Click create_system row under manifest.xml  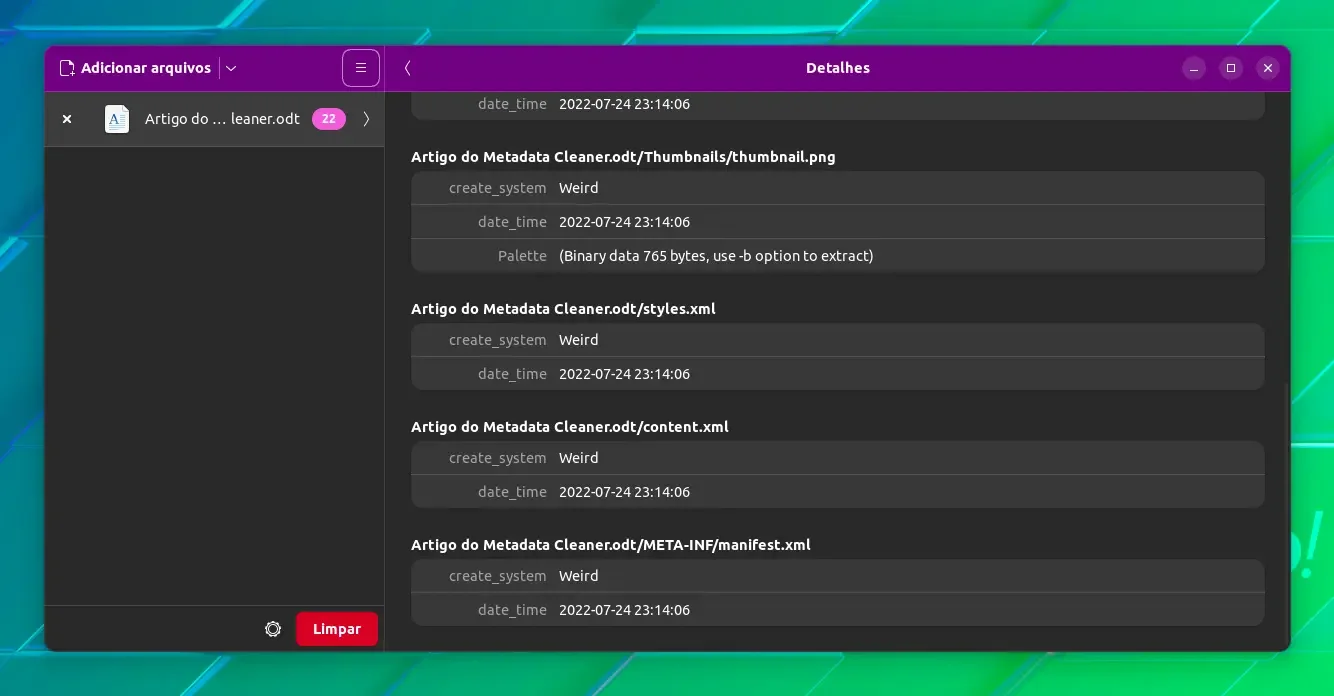click(x=838, y=576)
